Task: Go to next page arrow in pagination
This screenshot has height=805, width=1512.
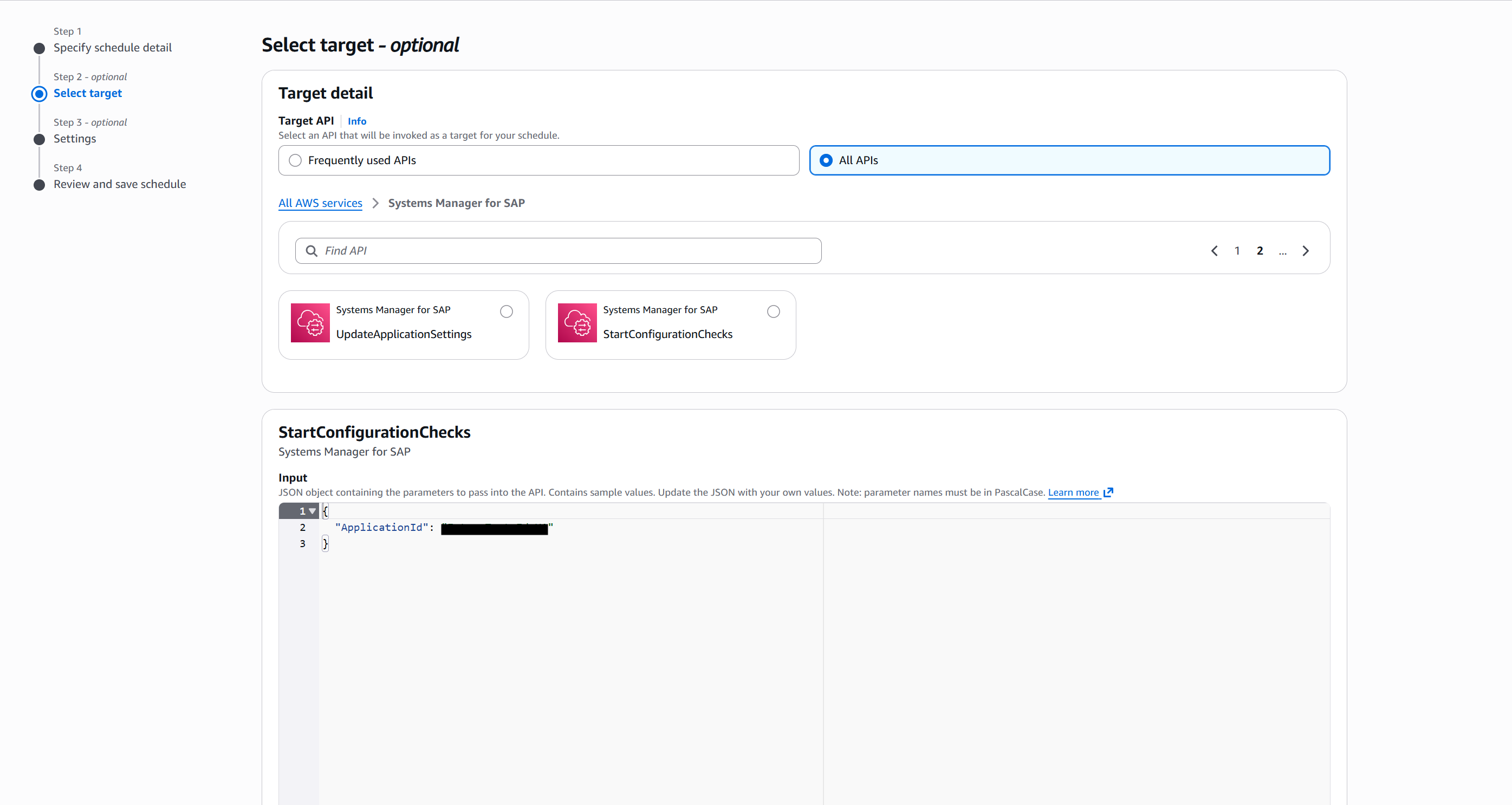Action: pyautogui.click(x=1306, y=251)
